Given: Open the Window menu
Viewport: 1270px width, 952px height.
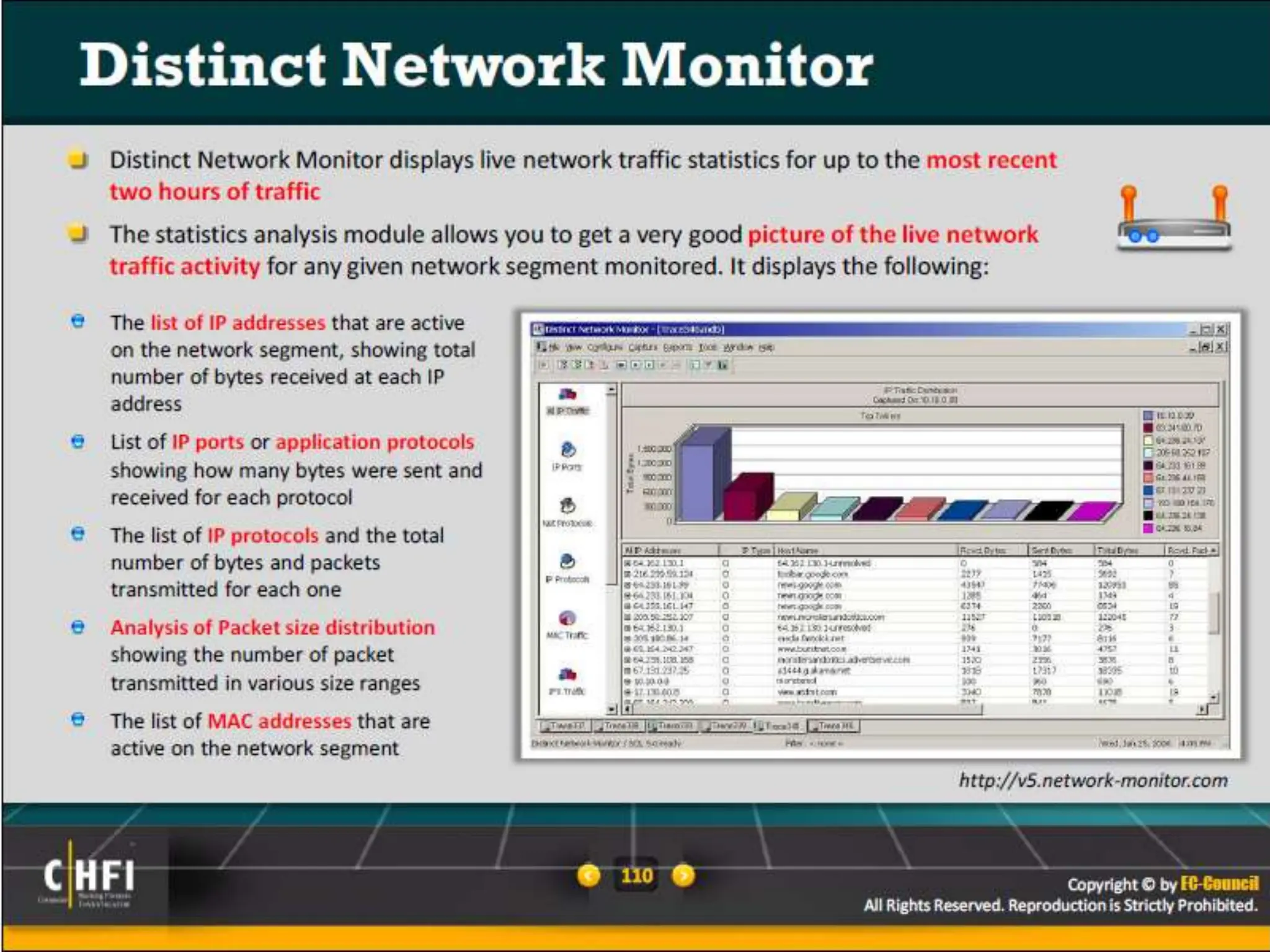Looking at the screenshot, I should [738, 347].
